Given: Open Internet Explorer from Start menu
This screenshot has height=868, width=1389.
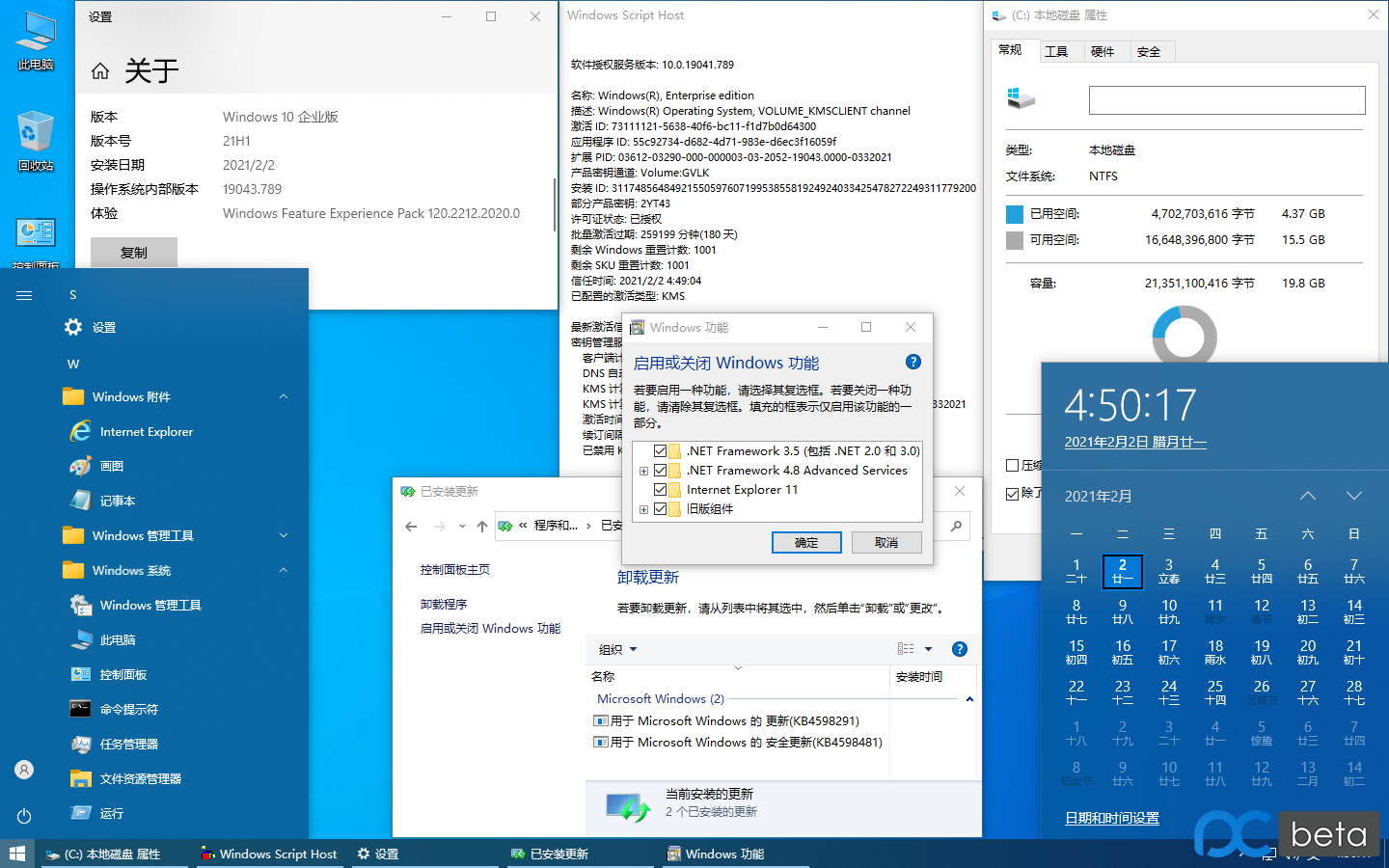Looking at the screenshot, I should coord(146,432).
